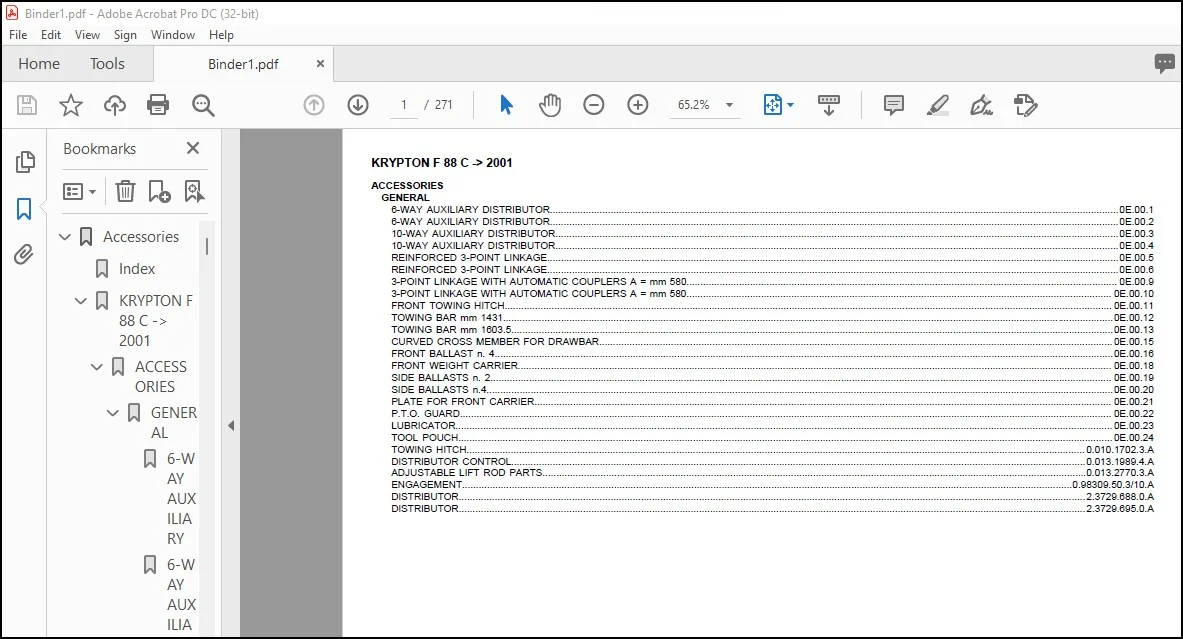Open the TOWING BAR mm 1431 entry
This screenshot has width=1183, height=639.
point(772,318)
